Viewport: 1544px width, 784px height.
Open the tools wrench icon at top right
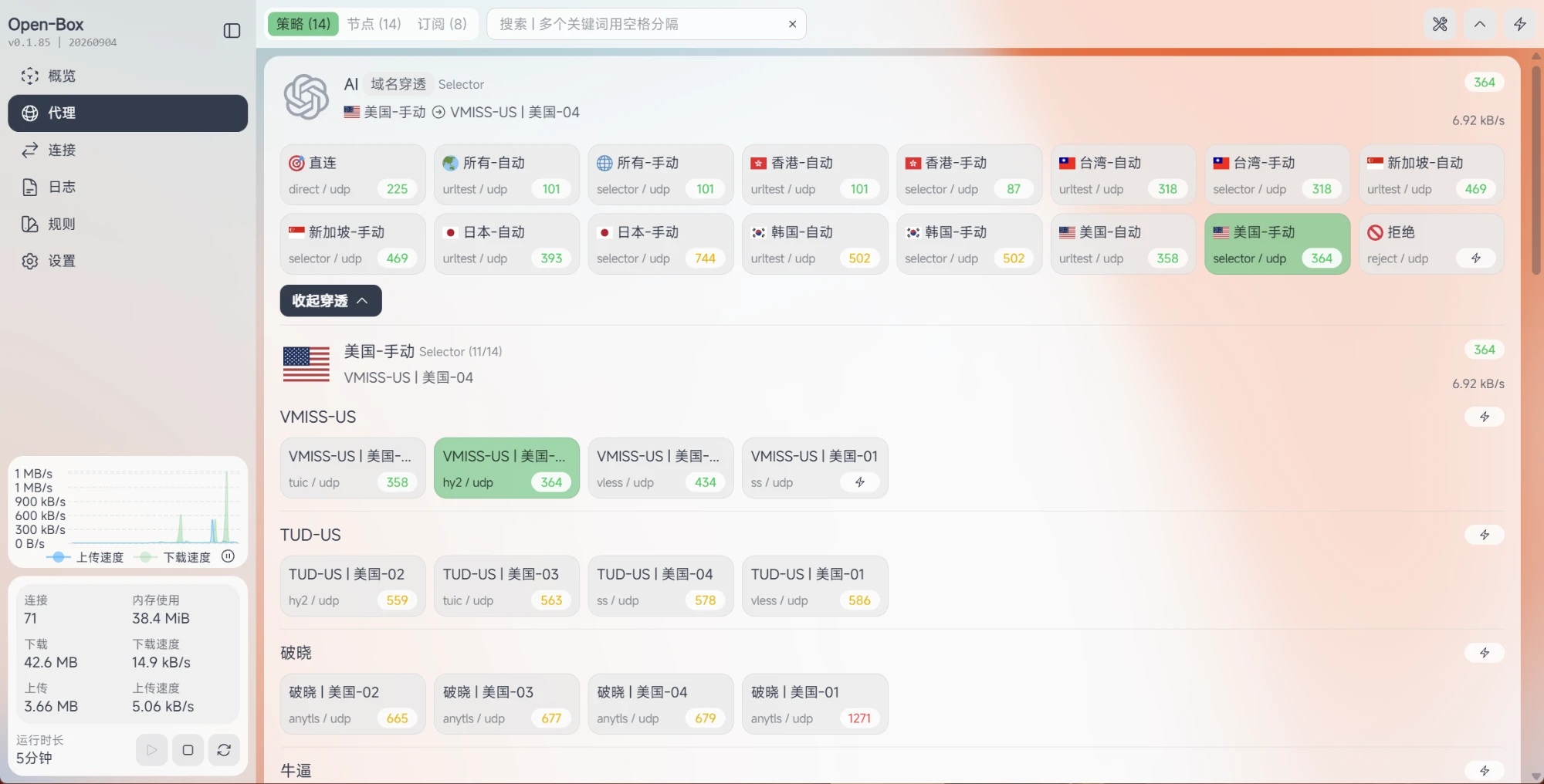click(x=1440, y=24)
